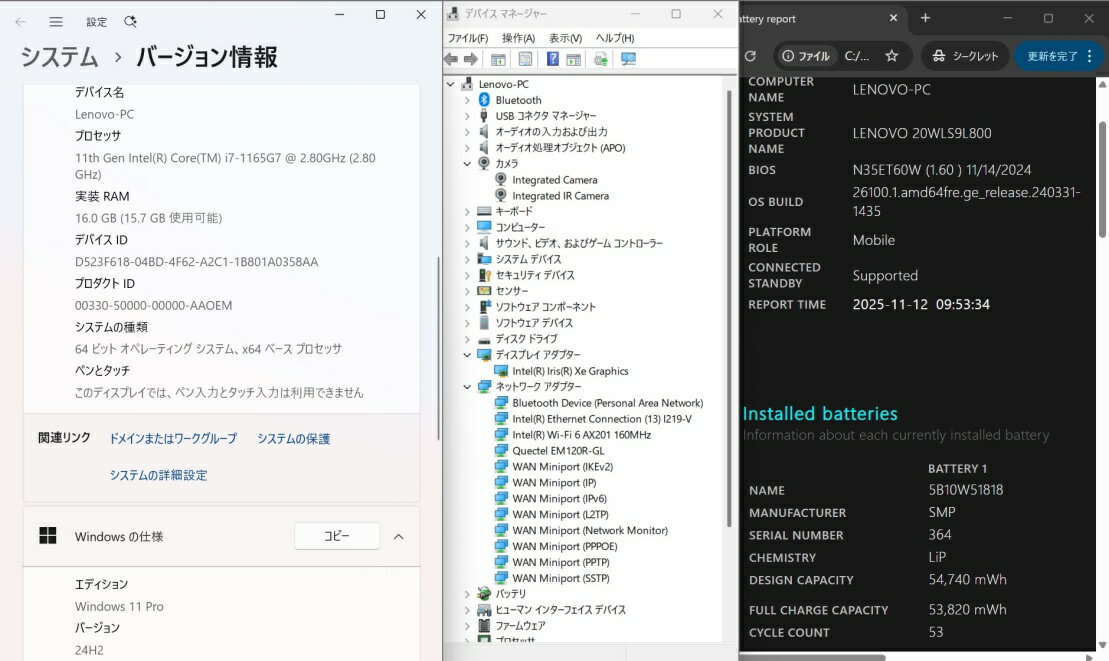Screen dimensions: 1109x661
Task: Click the Properties icon in Device Manager toolbar
Action: tap(525, 59)
